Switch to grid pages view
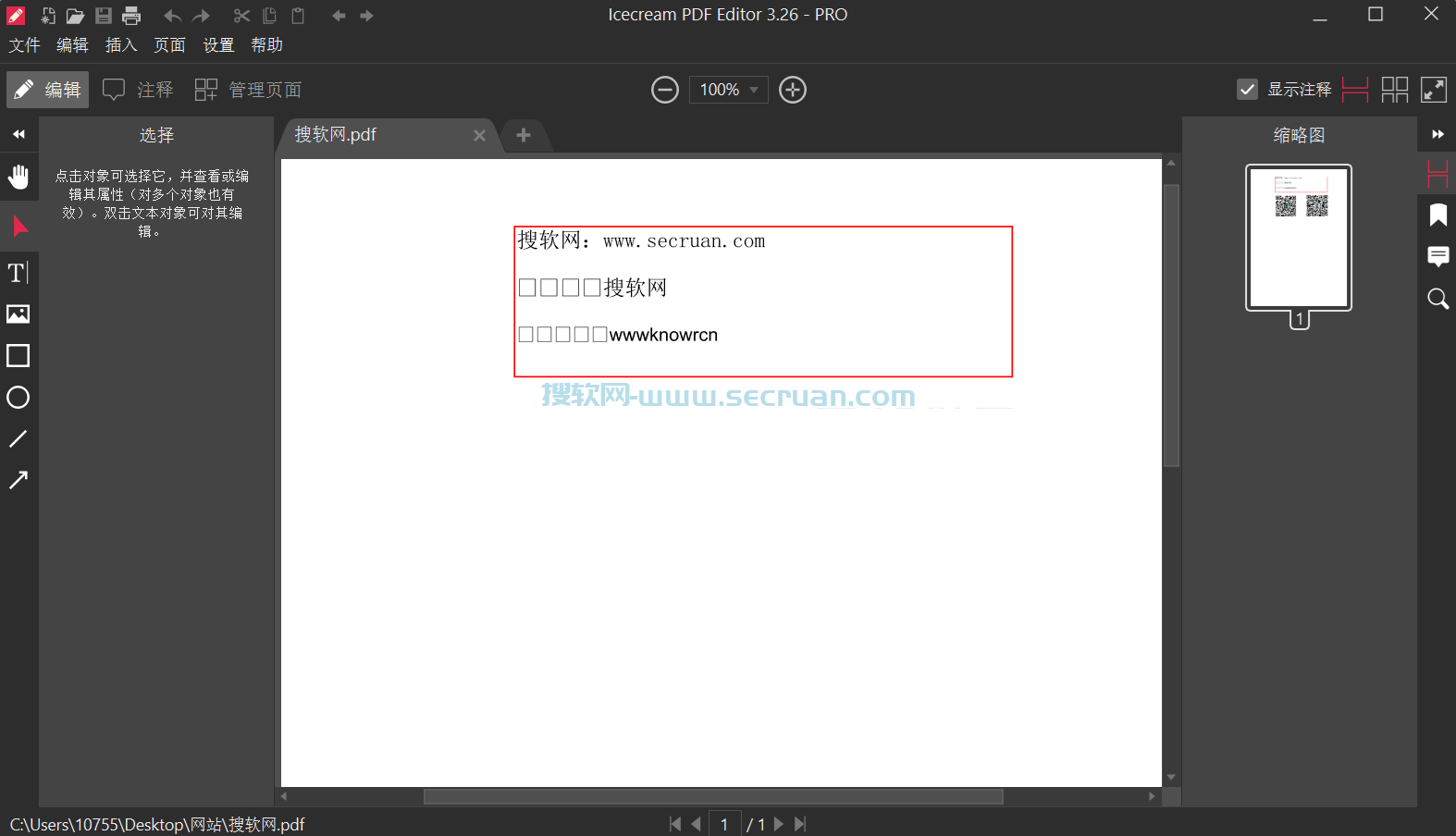1456x836 pixels. click(x=1395, y=90)
